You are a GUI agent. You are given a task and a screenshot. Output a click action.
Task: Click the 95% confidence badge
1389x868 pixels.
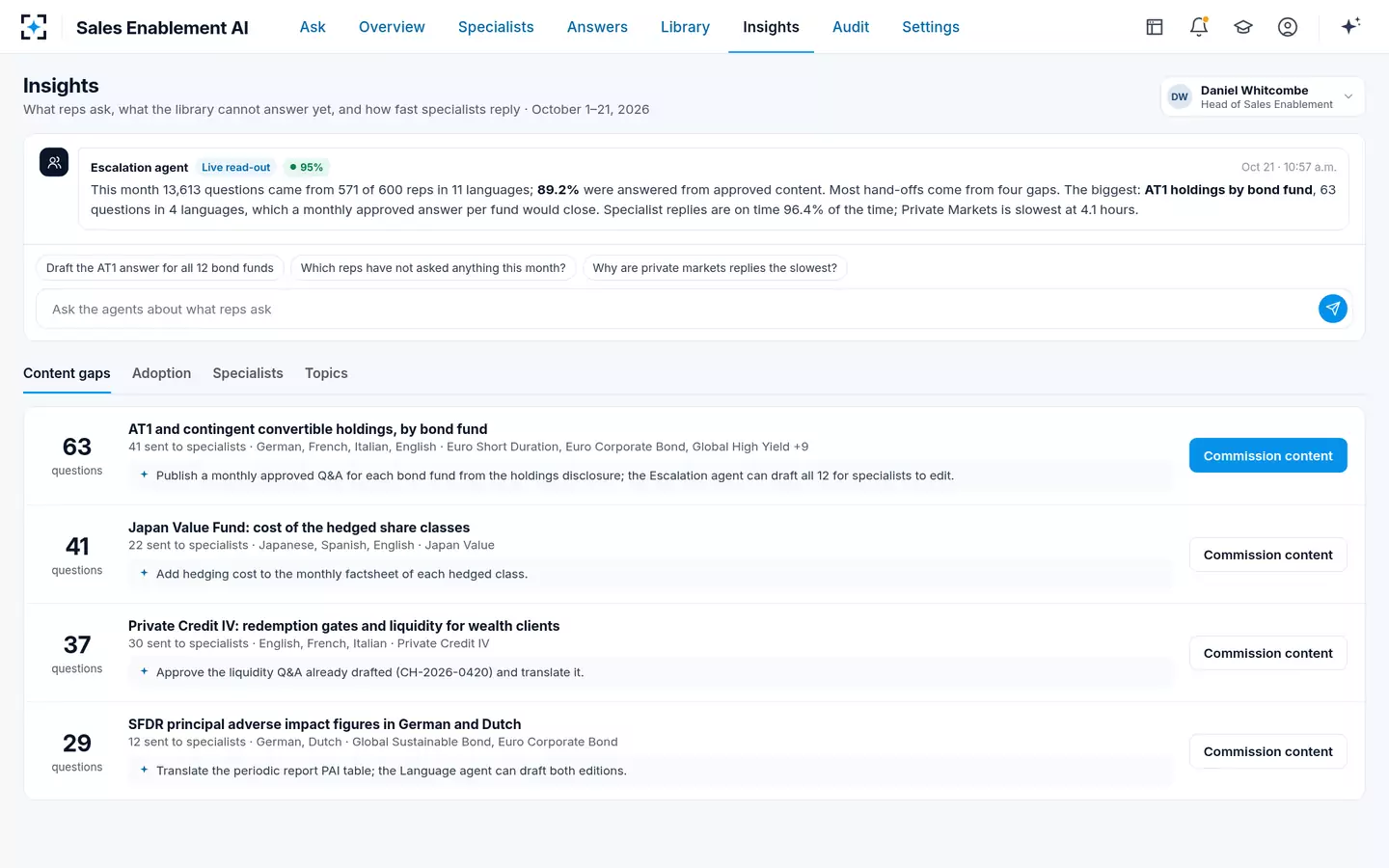(x=307, y=167)
